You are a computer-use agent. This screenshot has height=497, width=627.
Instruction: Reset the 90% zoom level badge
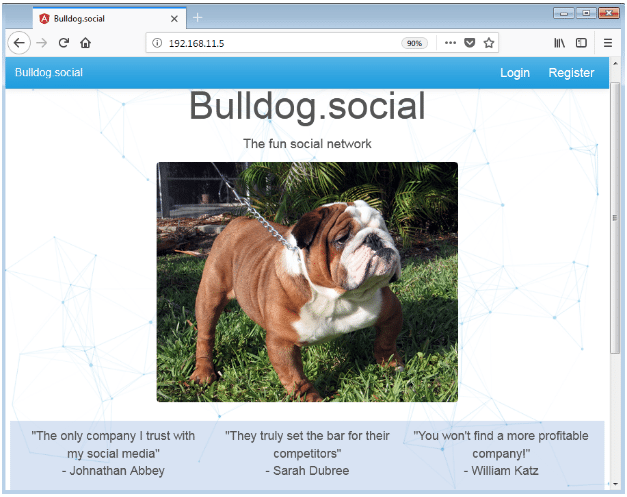tap(414, 43)
